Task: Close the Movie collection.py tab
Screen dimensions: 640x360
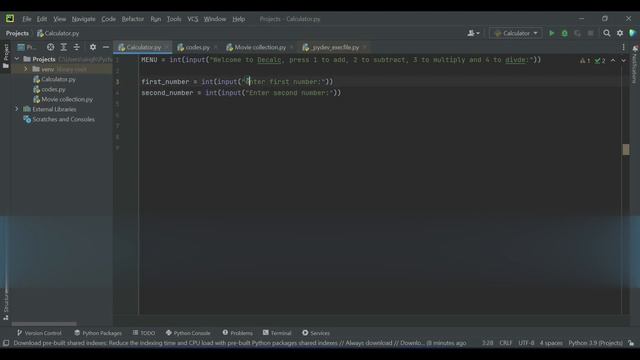Action: pyautogui.click(x=291, y=47)
